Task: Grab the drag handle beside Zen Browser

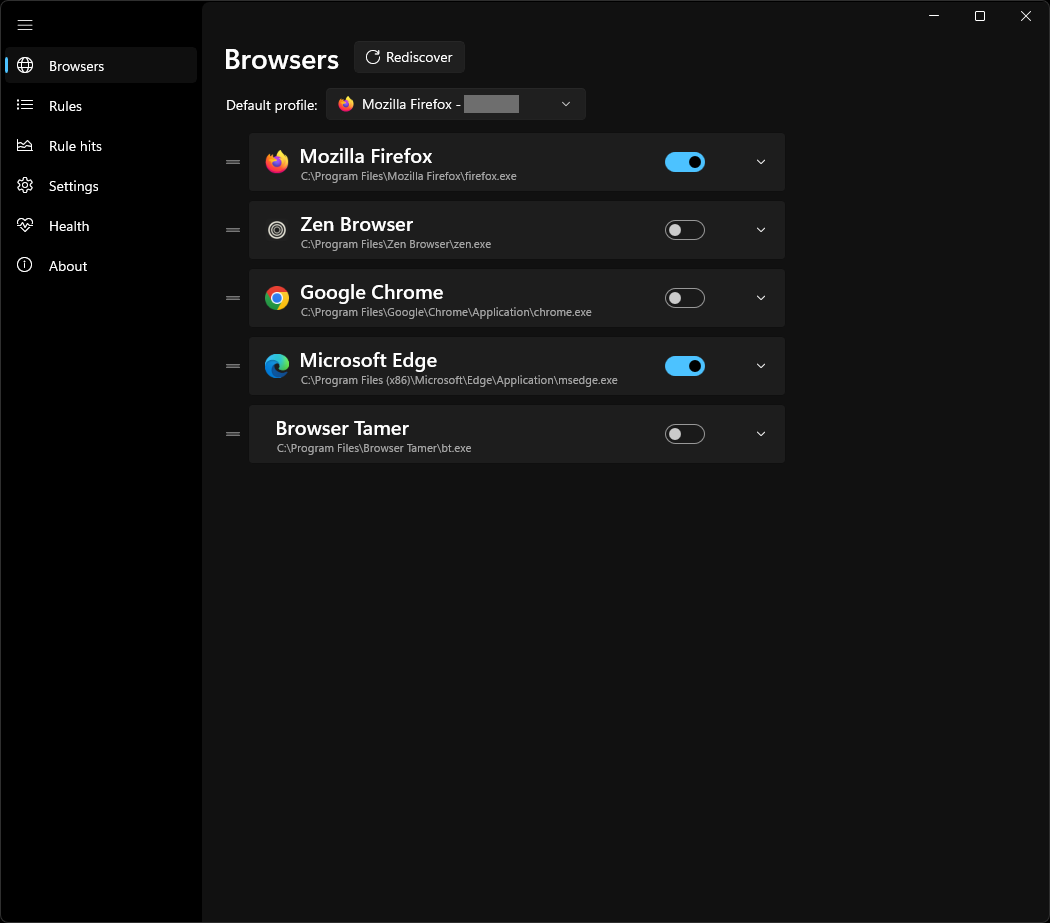Action: [x=233, y=230]
